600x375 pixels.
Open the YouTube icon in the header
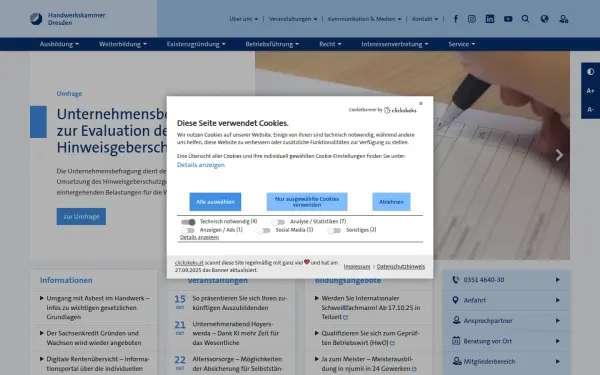coord(508,19)
